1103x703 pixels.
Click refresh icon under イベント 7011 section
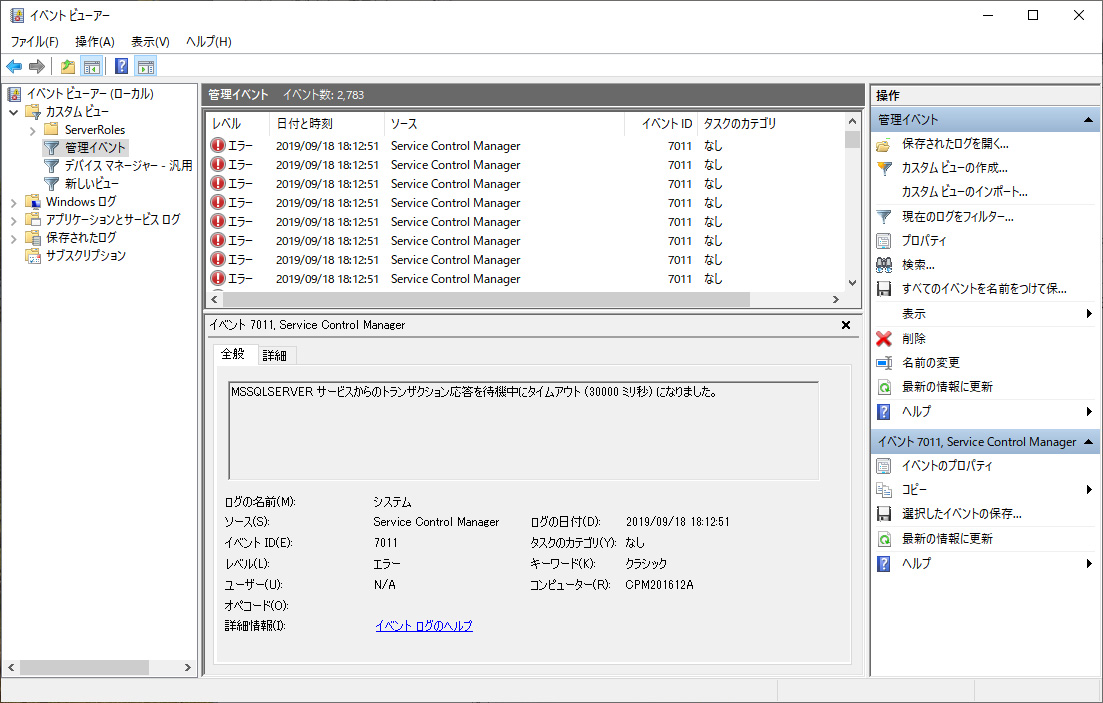click(x=884, y=539)
